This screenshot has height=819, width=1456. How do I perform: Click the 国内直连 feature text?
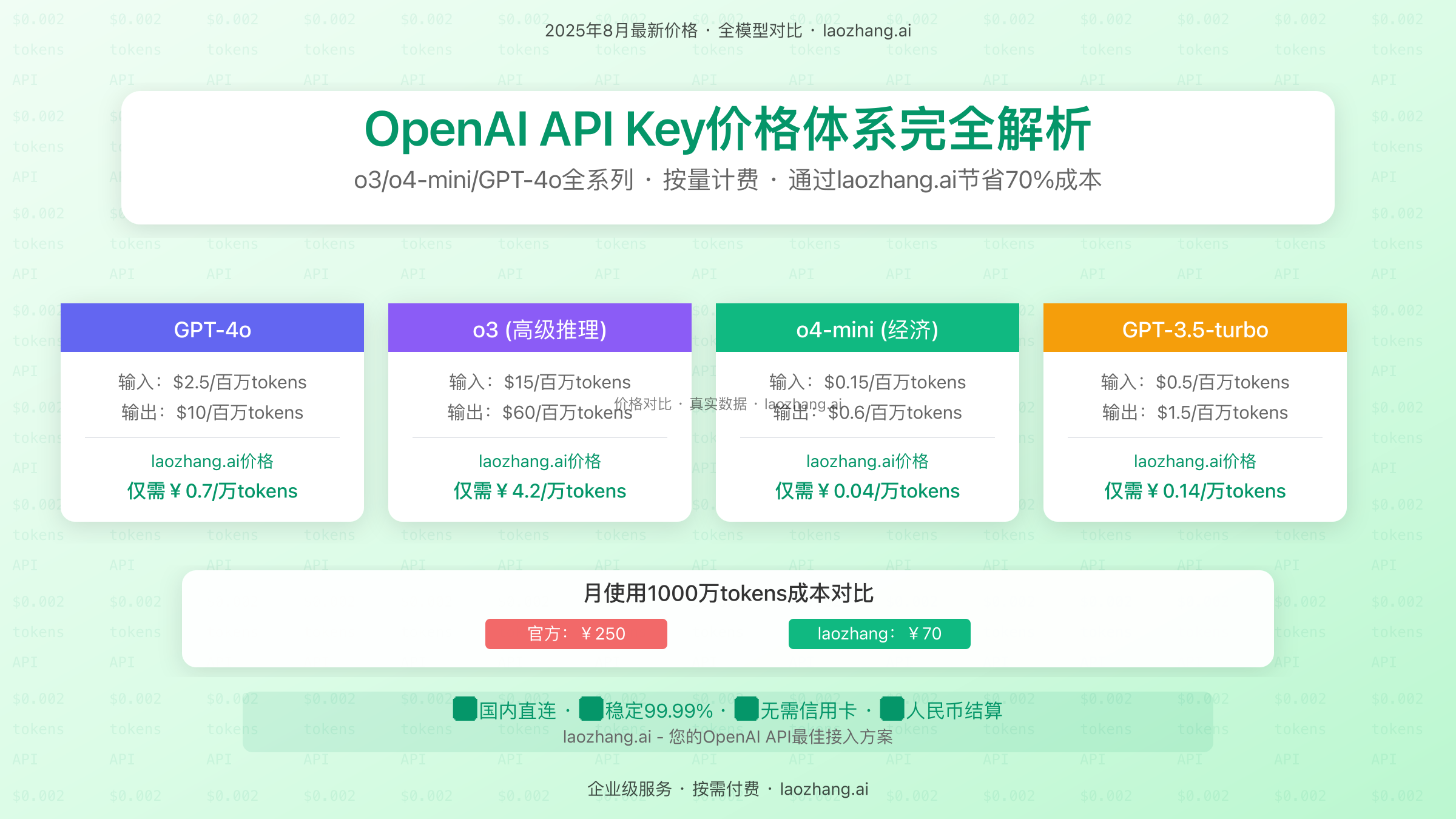point(518,710)
